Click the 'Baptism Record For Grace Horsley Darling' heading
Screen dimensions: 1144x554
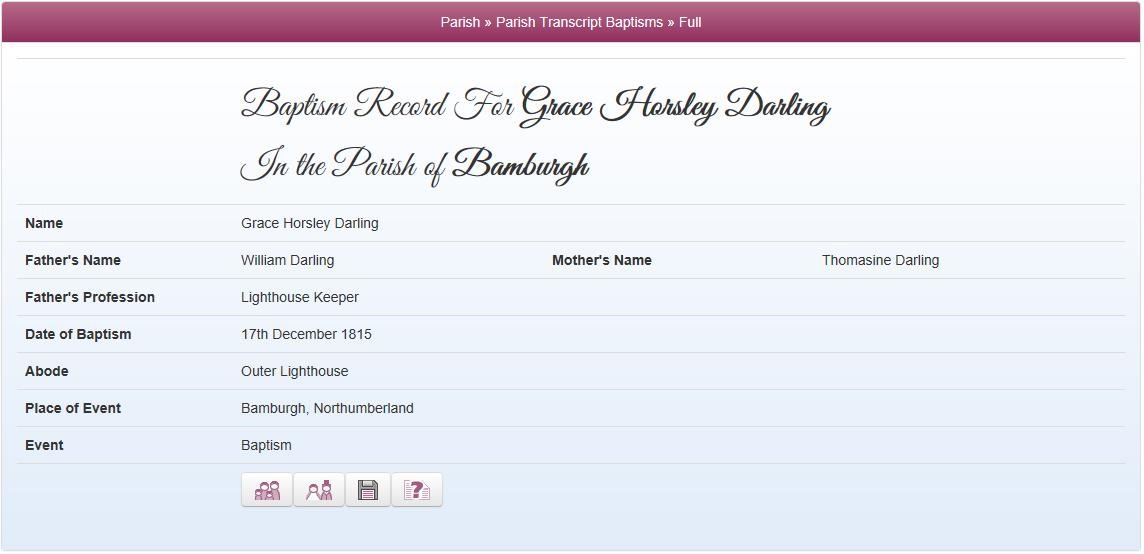[x=535, y=106]
